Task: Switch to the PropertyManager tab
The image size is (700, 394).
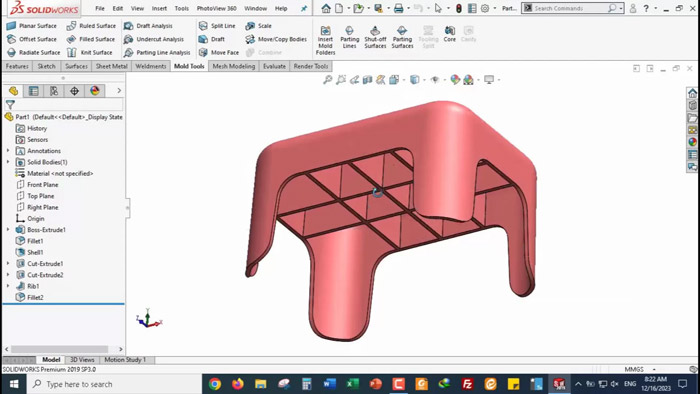Action: (33, 91)
